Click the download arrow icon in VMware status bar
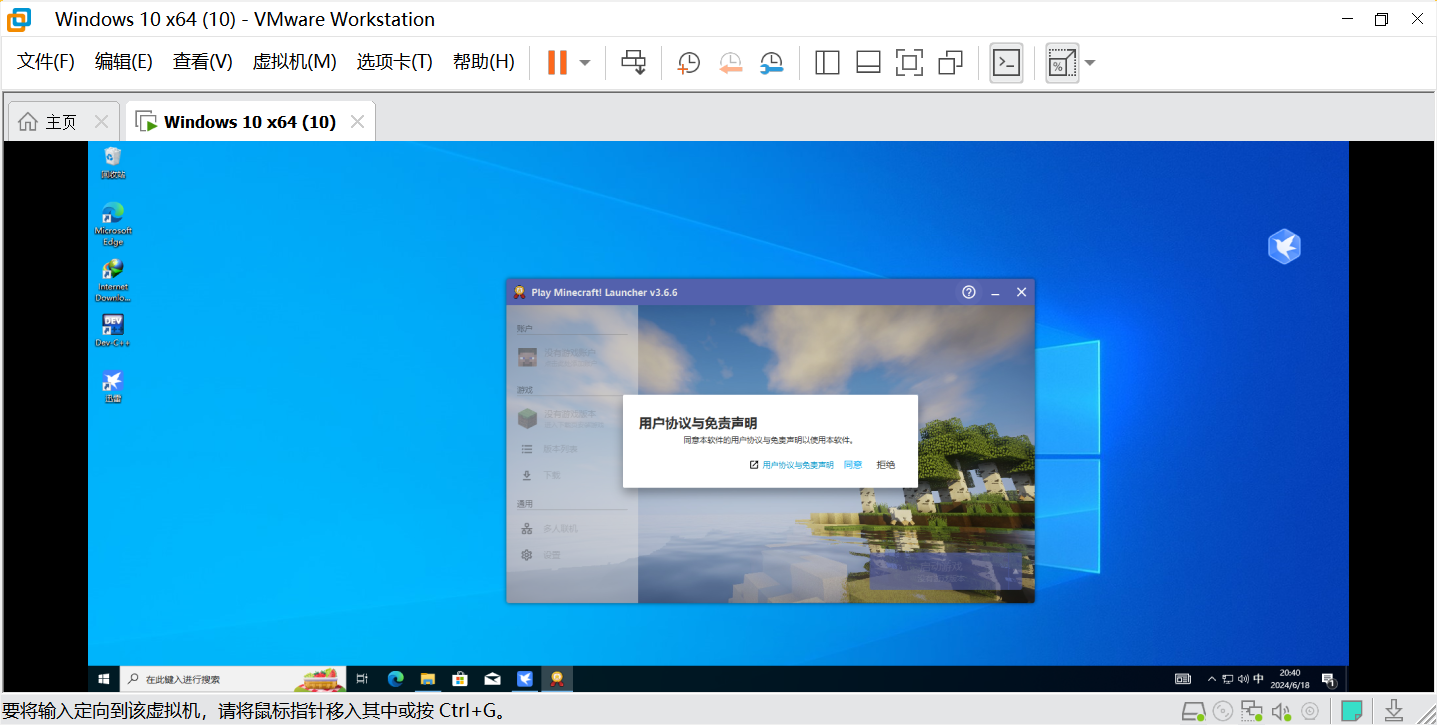1437x725 pixels. [x=1394, y=711]
